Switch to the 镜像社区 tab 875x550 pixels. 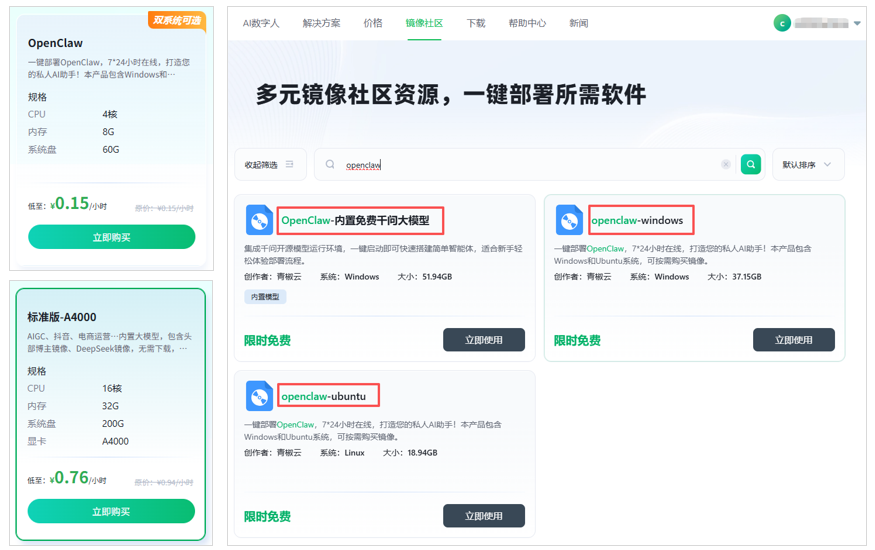(424, 23)
